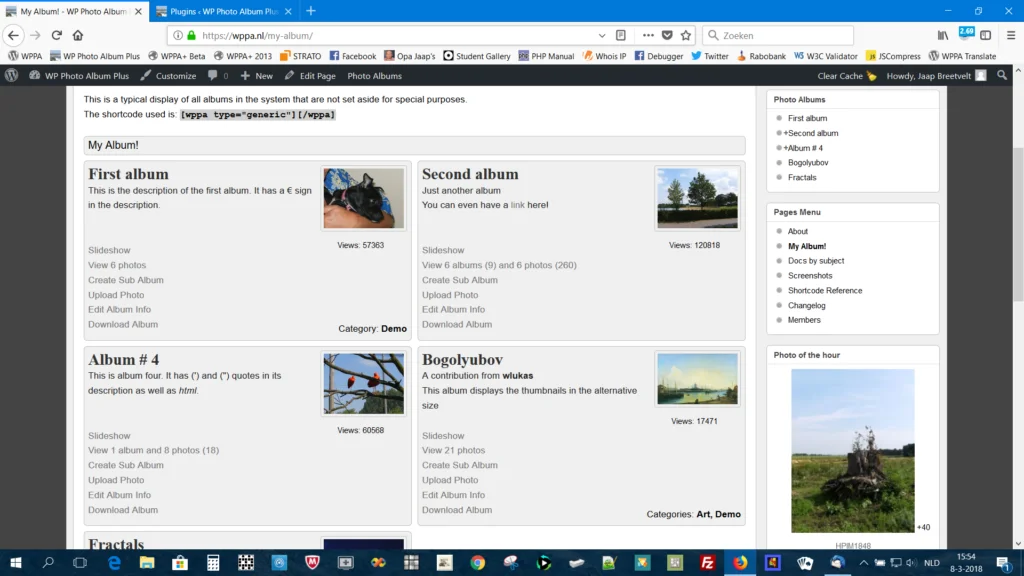Save page to Pocket
This screenshot has width=1024, height=576.
click(x=667, y=35)
